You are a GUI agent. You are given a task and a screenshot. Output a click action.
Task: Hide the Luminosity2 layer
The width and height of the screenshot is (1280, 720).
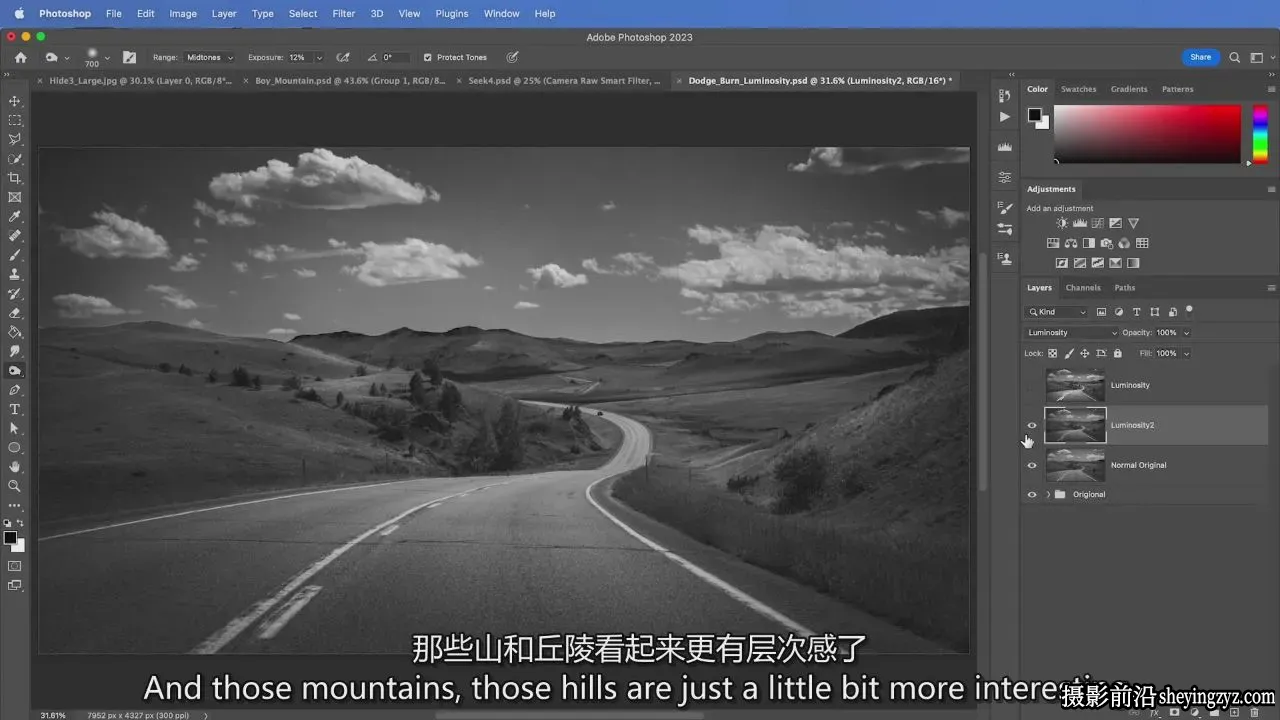click(1032, 425)
